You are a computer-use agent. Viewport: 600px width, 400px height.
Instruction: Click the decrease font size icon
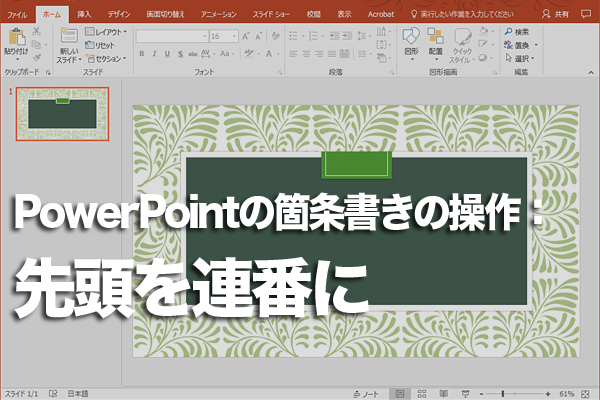pos(259,36)
